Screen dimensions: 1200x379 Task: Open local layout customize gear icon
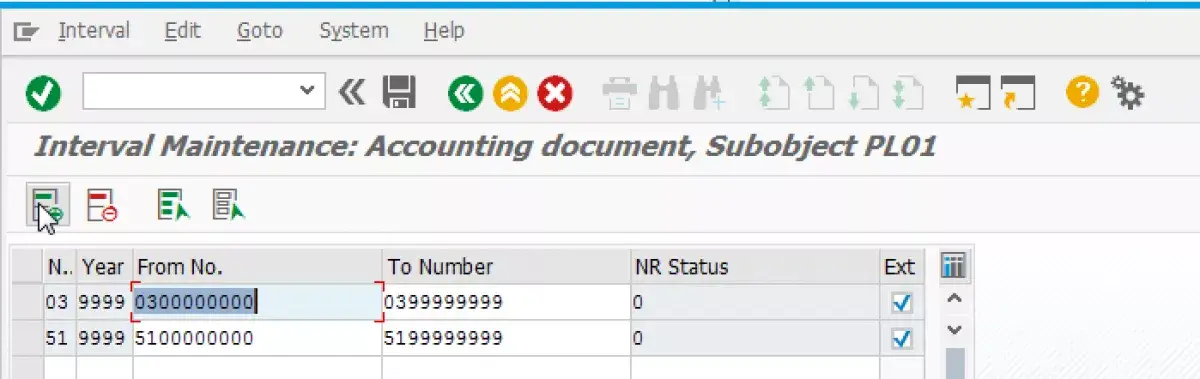coord(1128,94)
